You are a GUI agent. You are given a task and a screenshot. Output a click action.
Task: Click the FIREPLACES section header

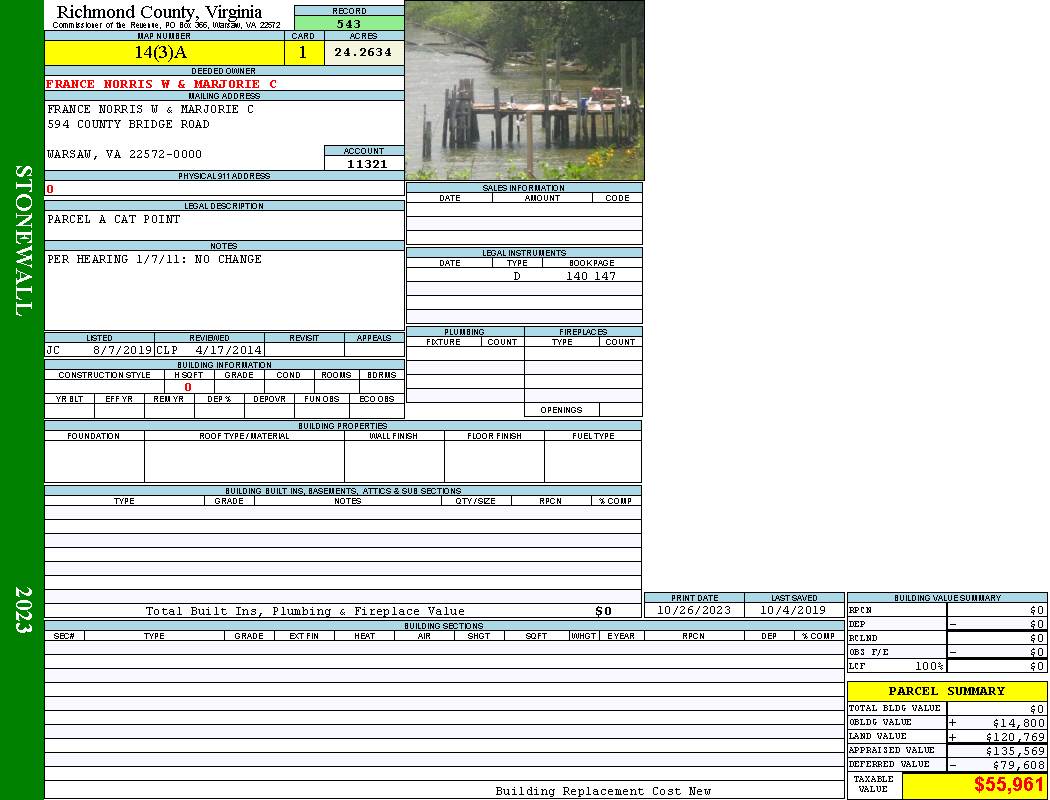point(583,332)
